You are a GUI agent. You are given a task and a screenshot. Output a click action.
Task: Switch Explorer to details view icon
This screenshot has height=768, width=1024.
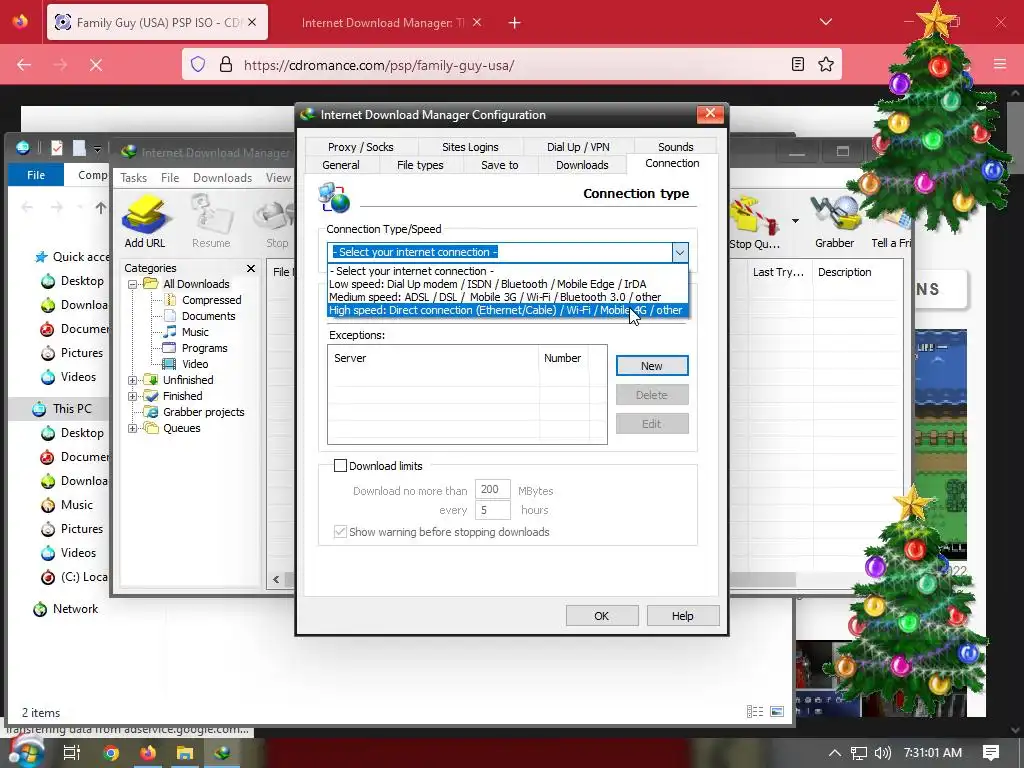tap(755, 711)
